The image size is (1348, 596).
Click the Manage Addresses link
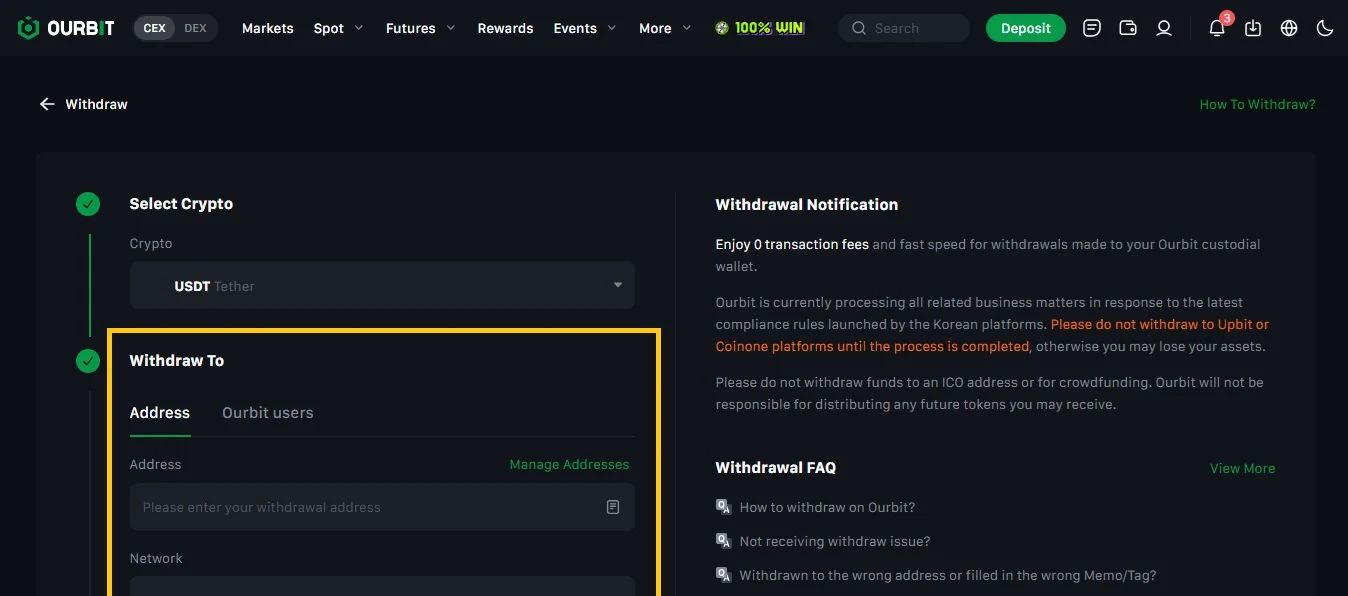[x=569, y=464]
